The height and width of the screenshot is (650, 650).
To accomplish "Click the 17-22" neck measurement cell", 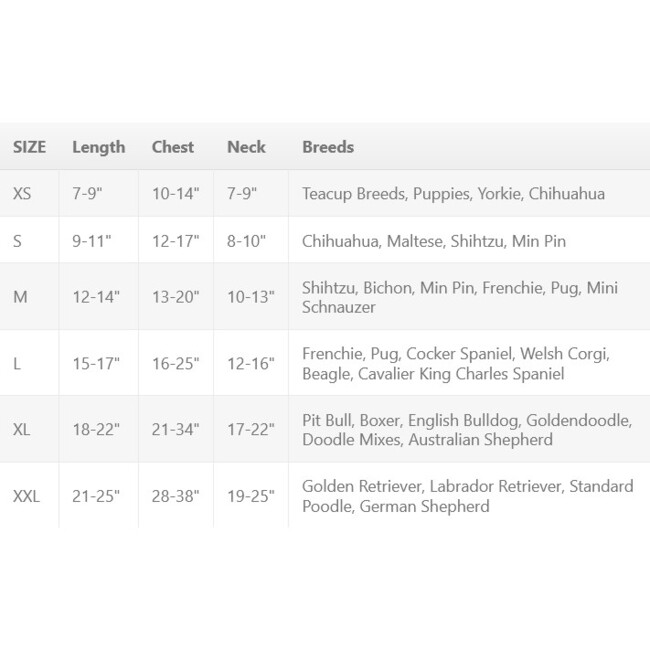I will pyautogui.click(x=251, y=429).
